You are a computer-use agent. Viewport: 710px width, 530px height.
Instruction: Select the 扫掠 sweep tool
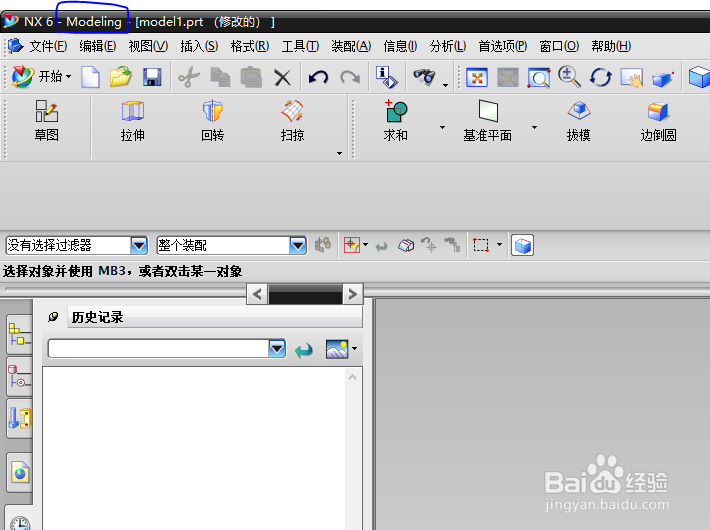(292, 121)
